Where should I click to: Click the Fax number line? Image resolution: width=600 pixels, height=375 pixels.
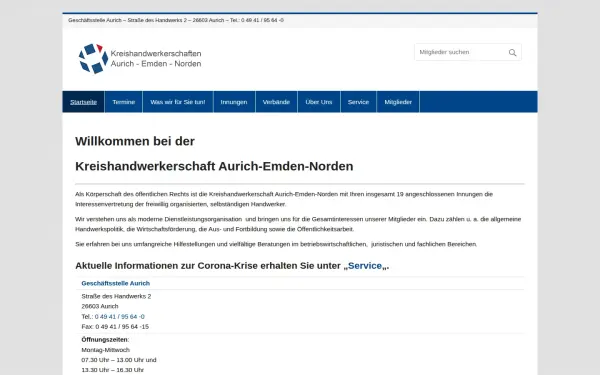pos(115,326)
